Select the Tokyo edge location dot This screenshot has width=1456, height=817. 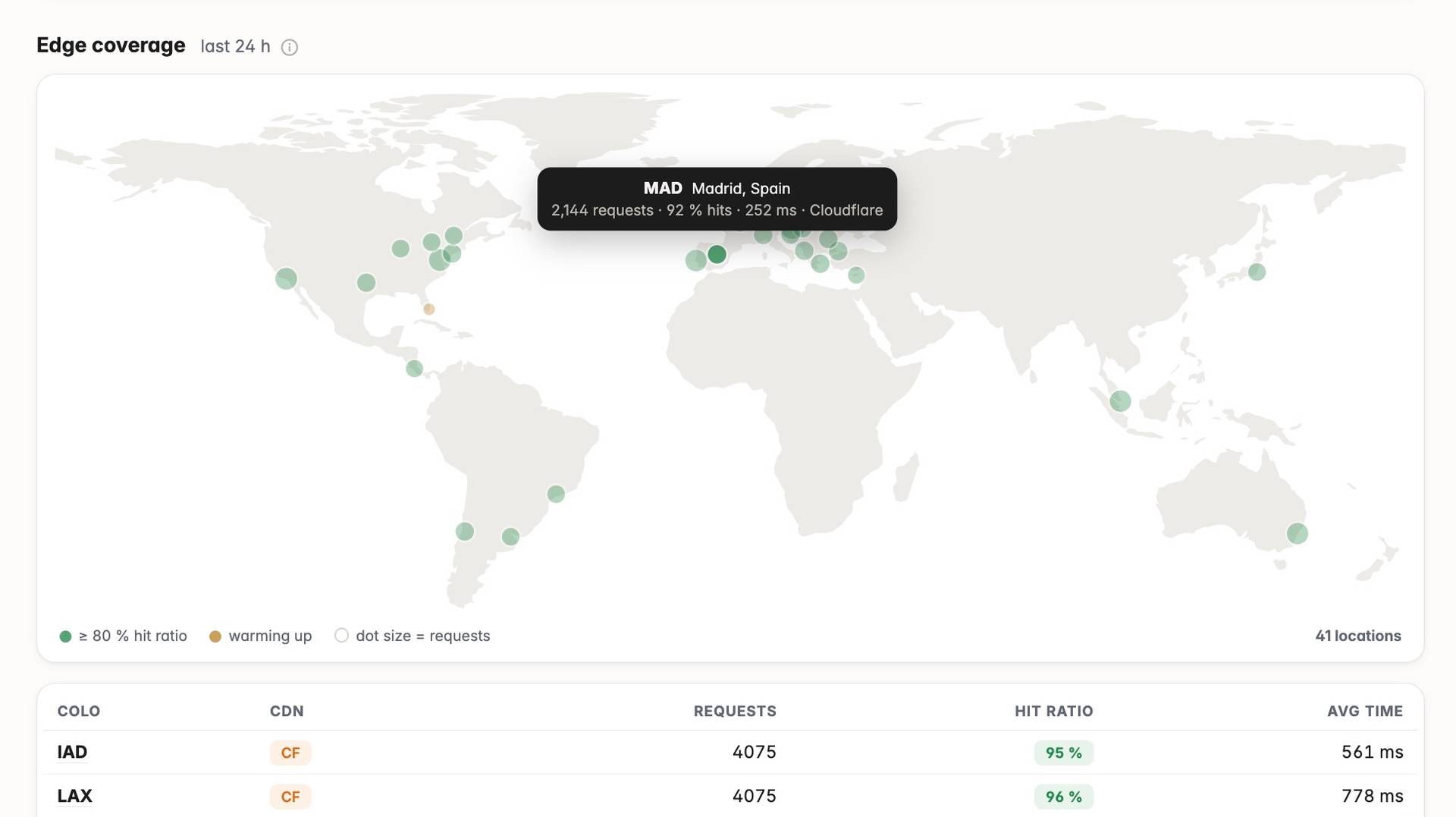pos(1257,272)
